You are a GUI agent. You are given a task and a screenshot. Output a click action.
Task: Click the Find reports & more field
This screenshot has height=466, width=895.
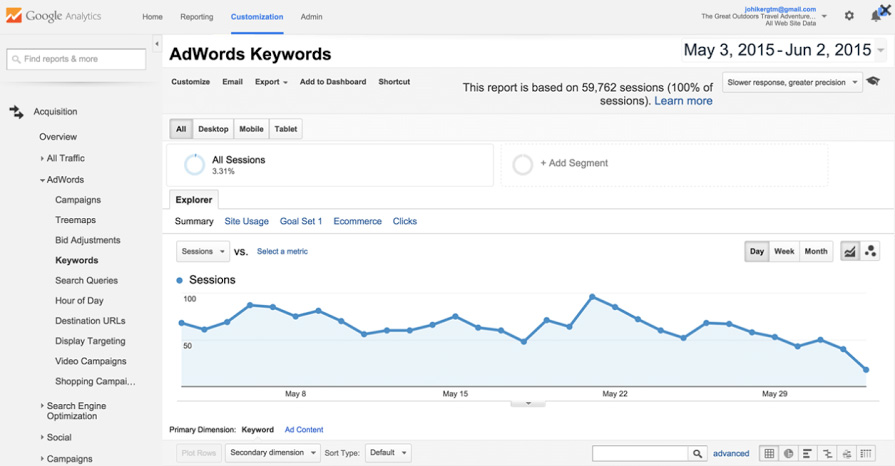76,59
